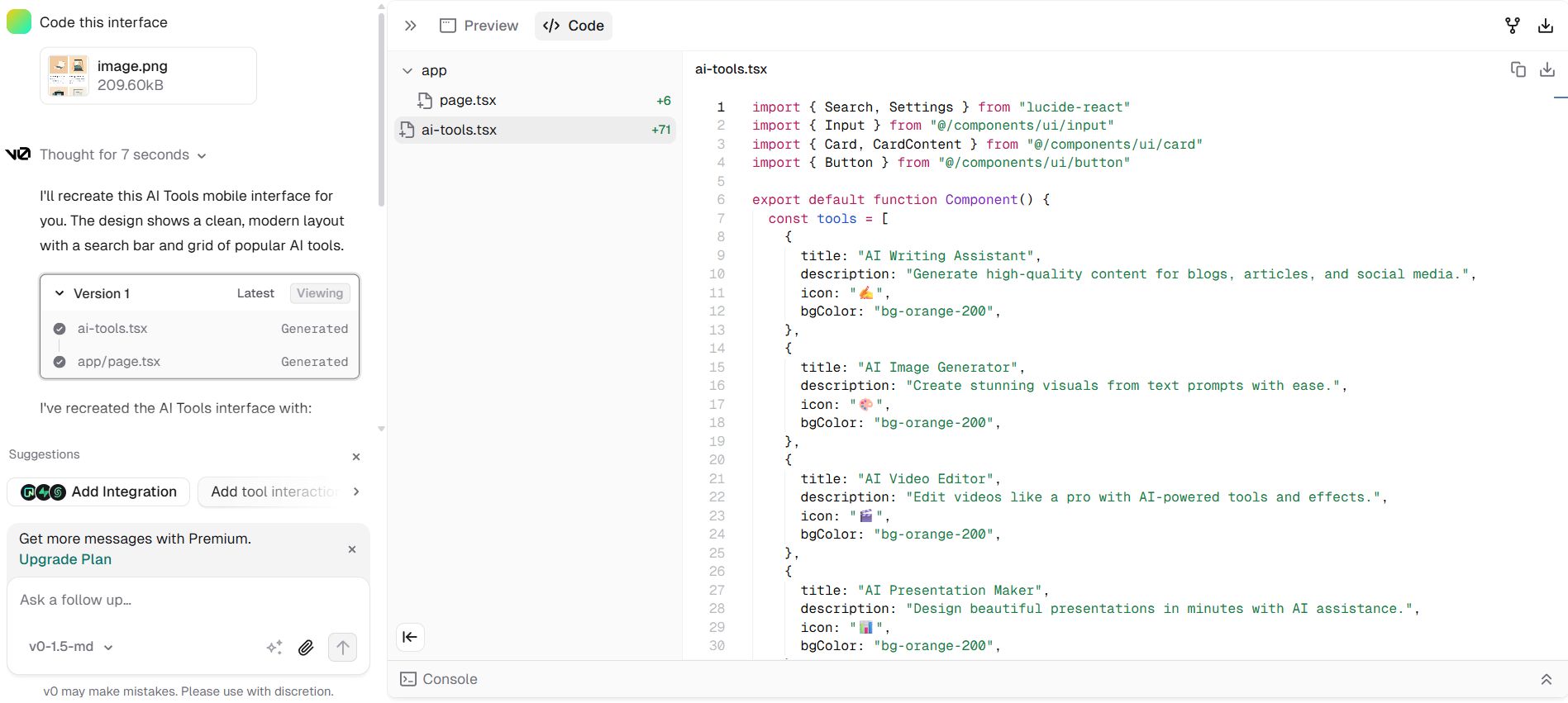This screenshot has height=703, width=1568.
Task: Click the fork project icon
Action: [1512, 26]
